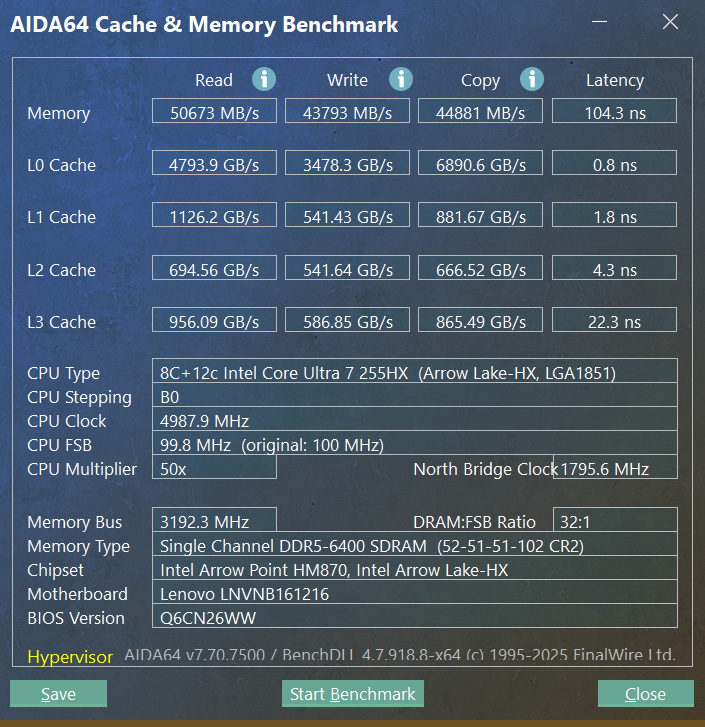Click the yellow Hypervisor label
Screen dimensions: 705x727
pyautogui.click(x=70, y=657)
